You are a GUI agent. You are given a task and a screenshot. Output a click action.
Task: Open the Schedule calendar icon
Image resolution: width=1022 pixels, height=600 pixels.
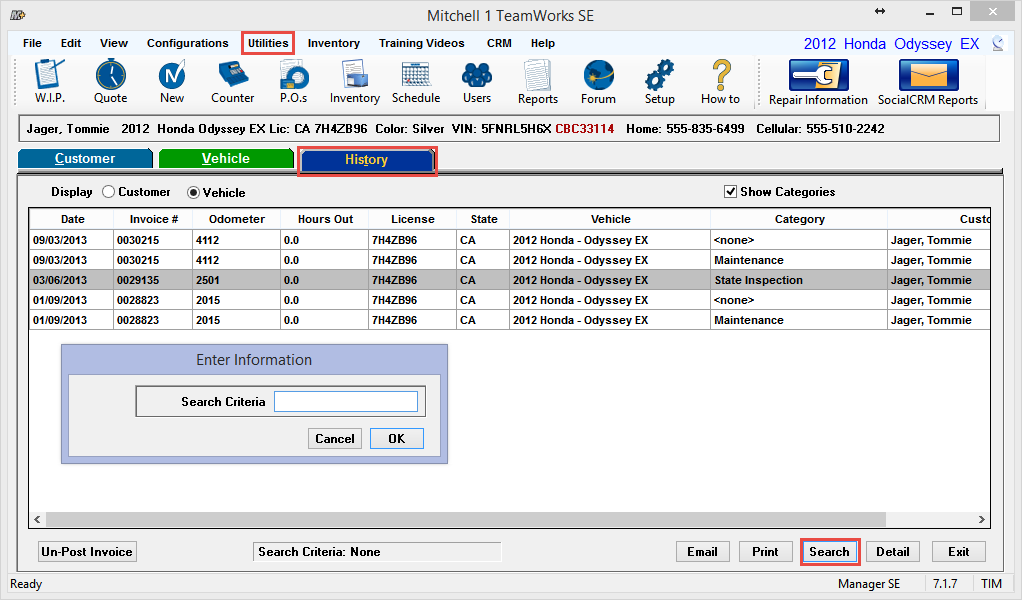(x=416, y=81)
